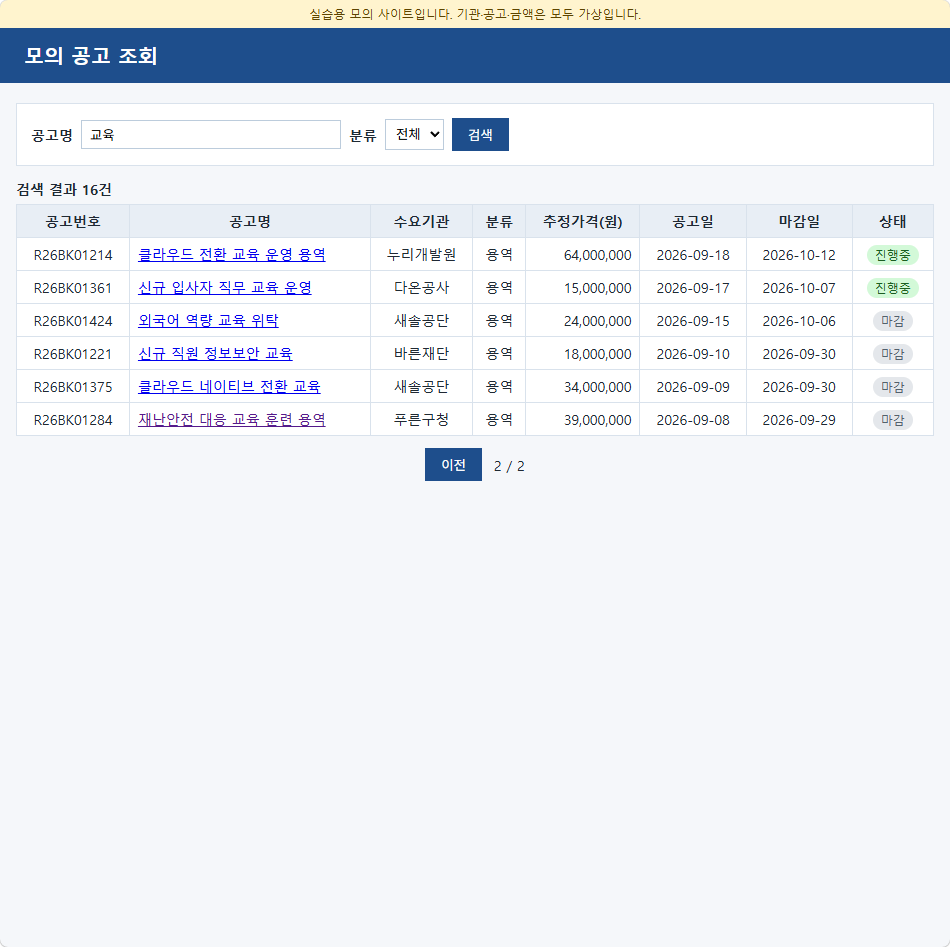Click the 다온공사 agency cell
The image size is (950, 947).
point(421,288)
